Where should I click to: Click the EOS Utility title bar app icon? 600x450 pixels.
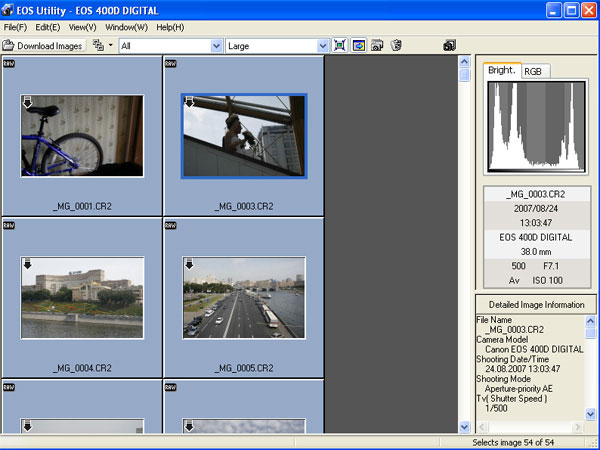point(7,10)
